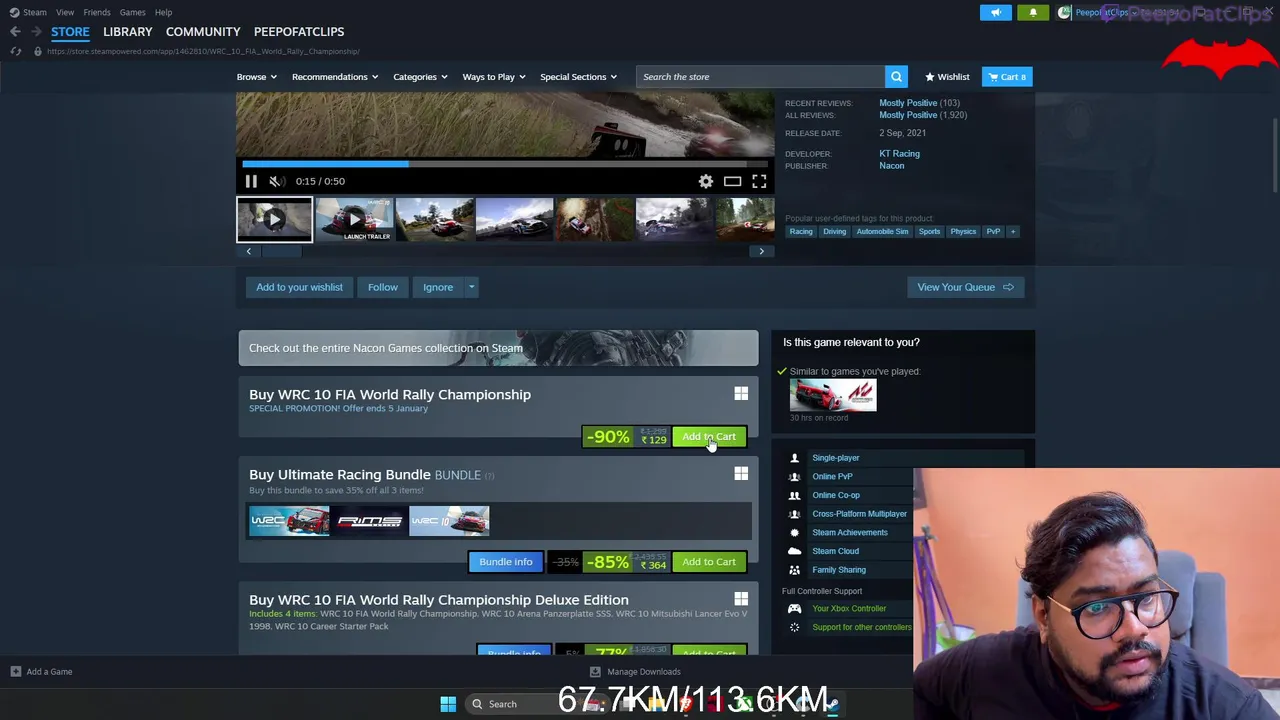The image size is (1280, 720).
Task: Add WRC 10 base game to cart
Action: click(709, 437)
